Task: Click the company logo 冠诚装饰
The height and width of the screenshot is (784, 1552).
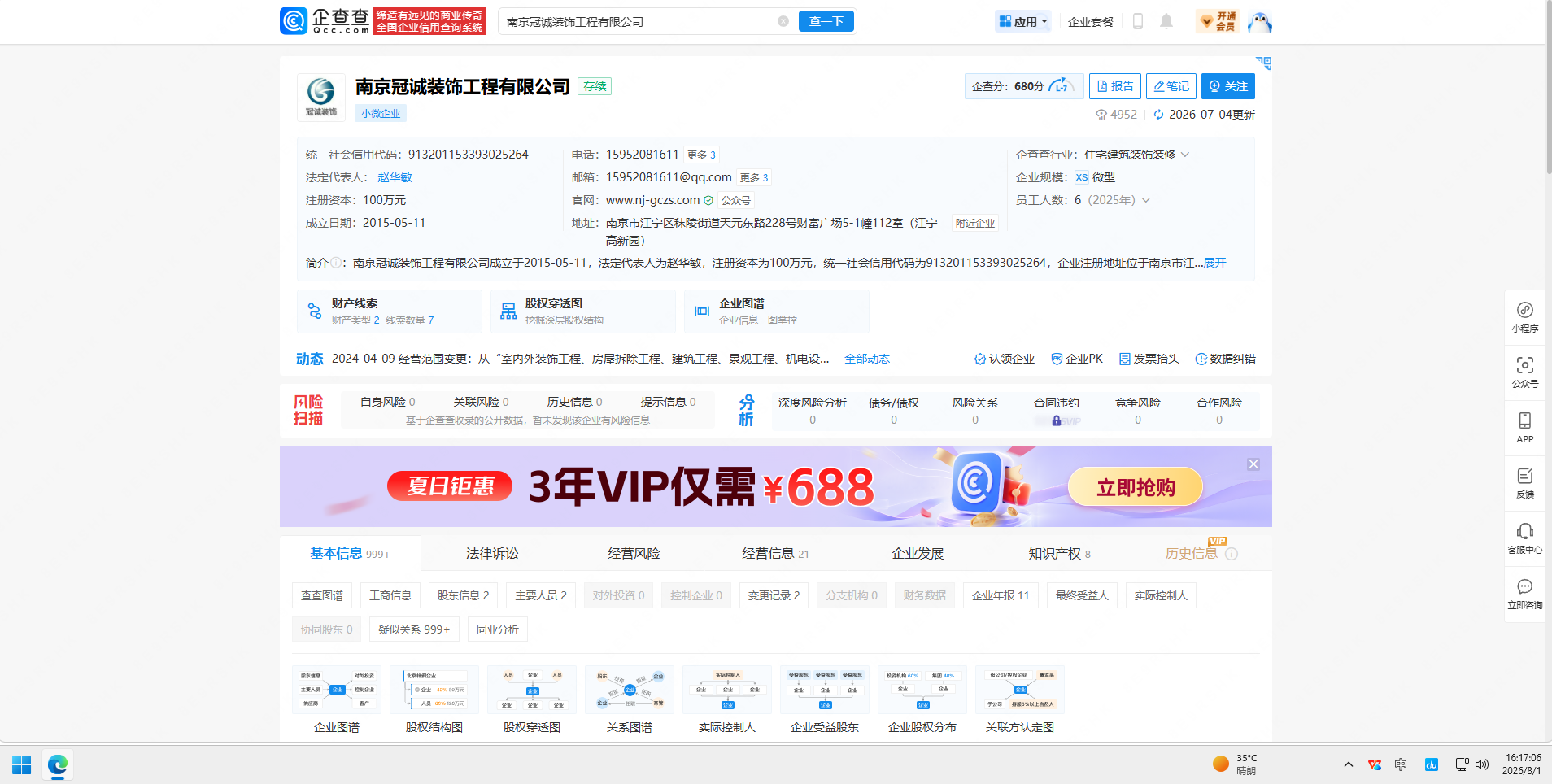Action: pyautogui.click(x=321, y=98)
